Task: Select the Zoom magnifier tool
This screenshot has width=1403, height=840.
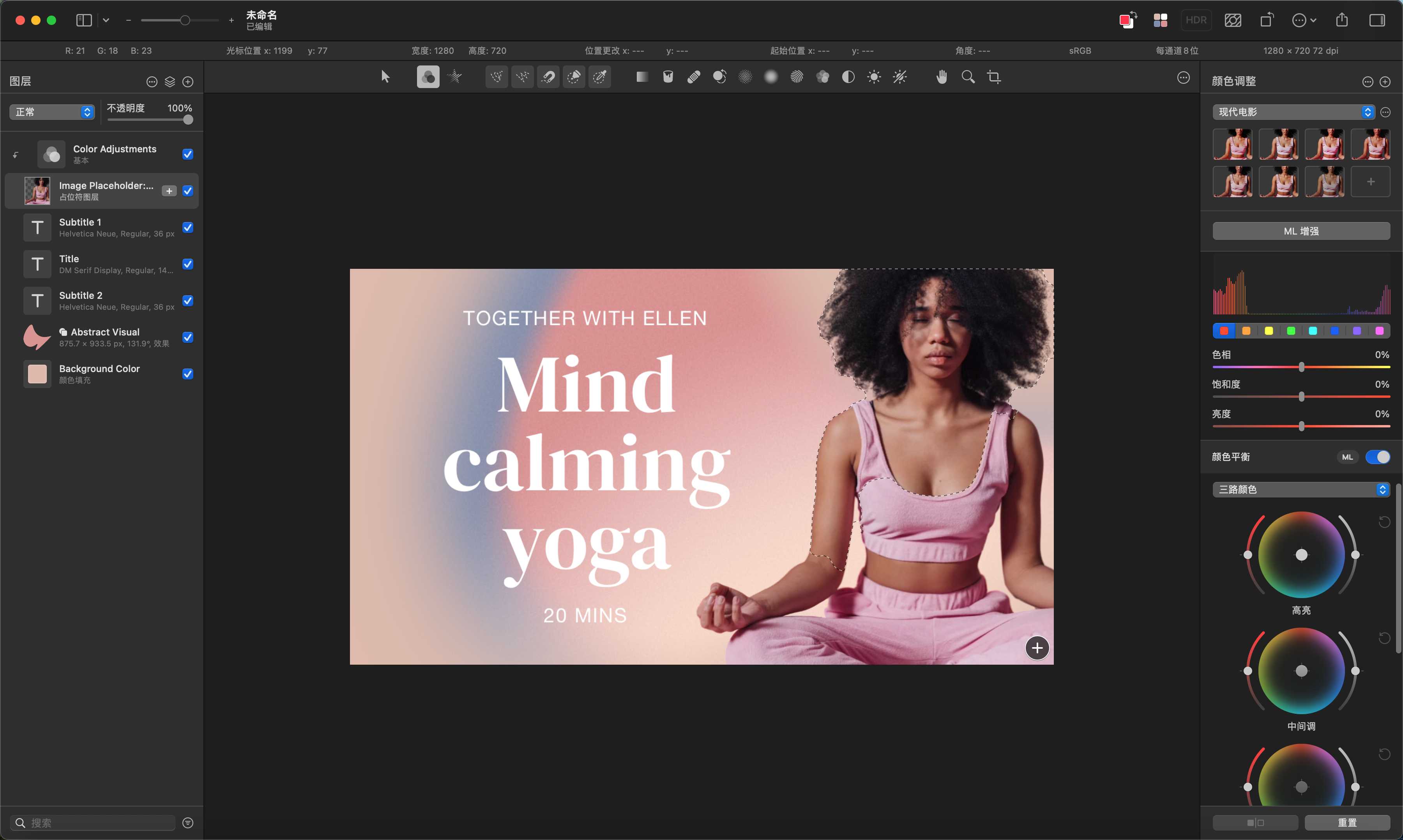Action: click(x=968, y=77)
